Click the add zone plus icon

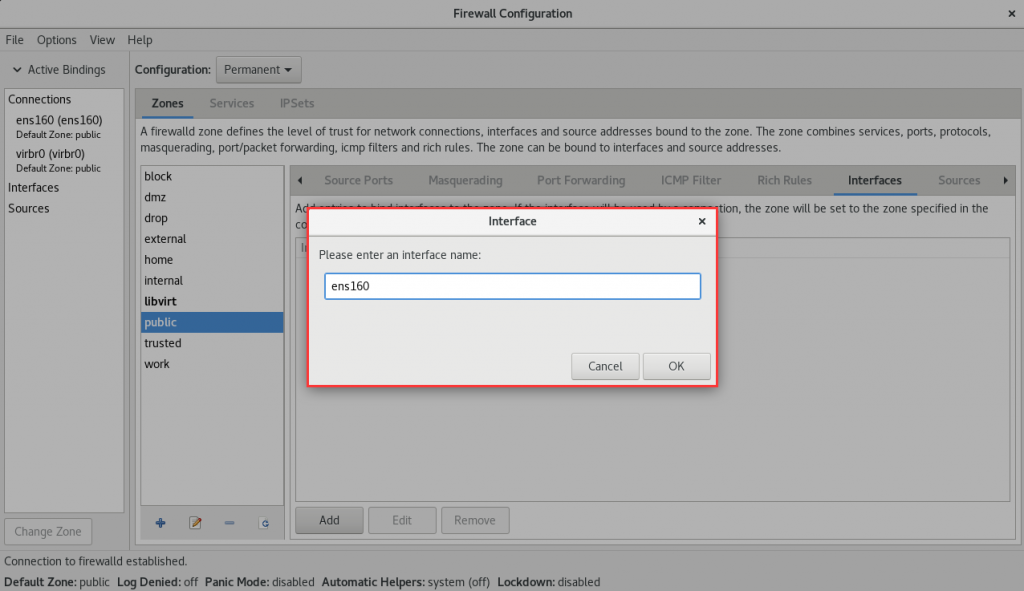(x=160, y=522)
